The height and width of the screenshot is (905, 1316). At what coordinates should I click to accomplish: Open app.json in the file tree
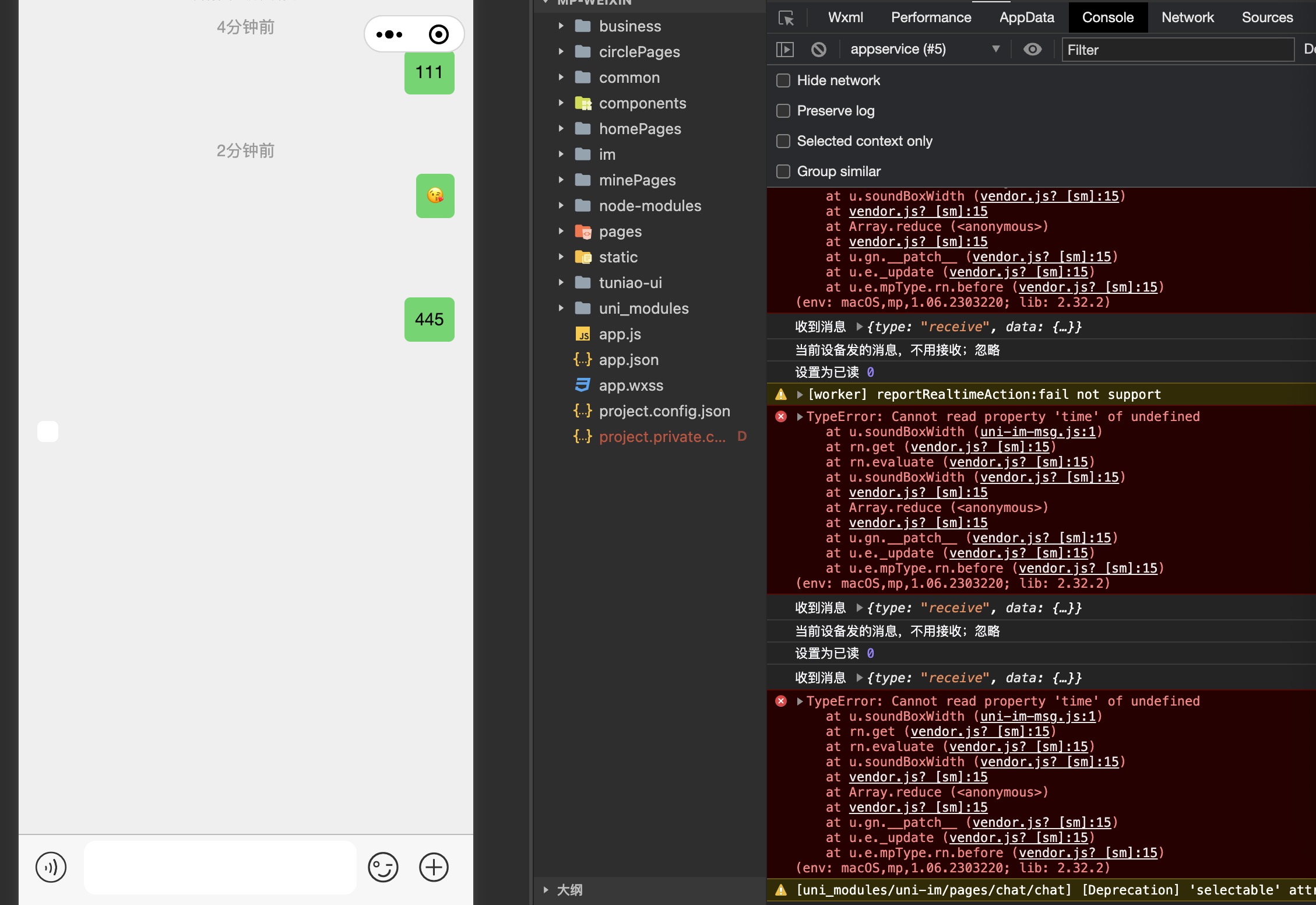(x=628, y=360)
